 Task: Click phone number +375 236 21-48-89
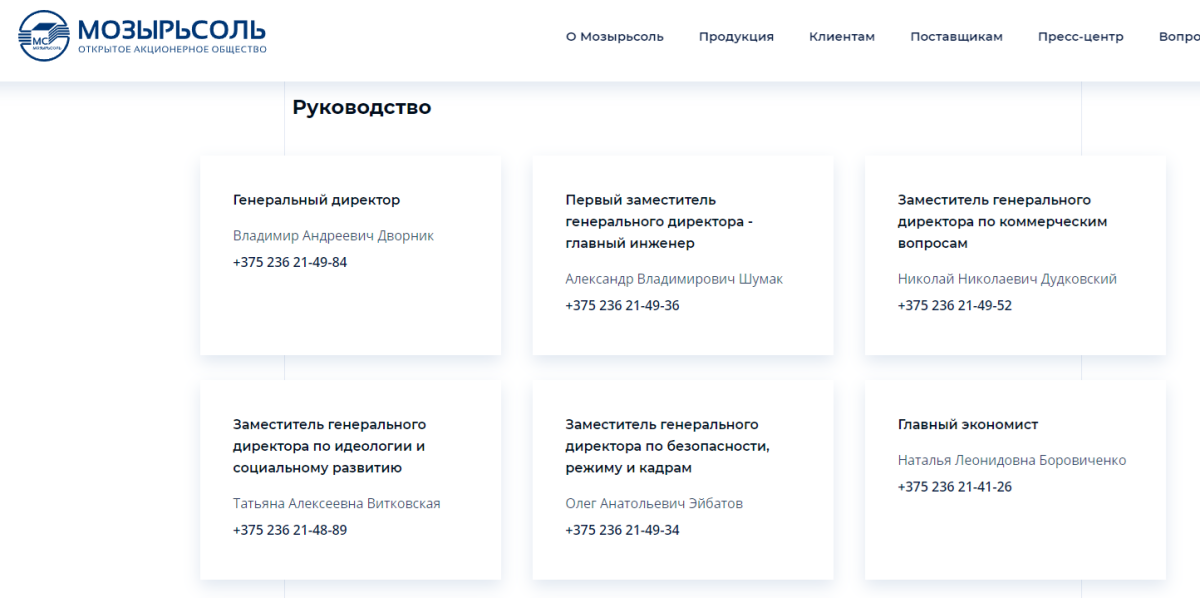pyautogui.click(x=290, y=530)
